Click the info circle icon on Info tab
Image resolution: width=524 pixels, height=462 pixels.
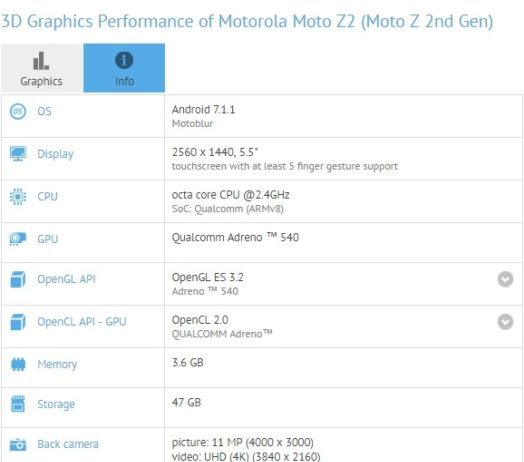(x=124, y=60)
